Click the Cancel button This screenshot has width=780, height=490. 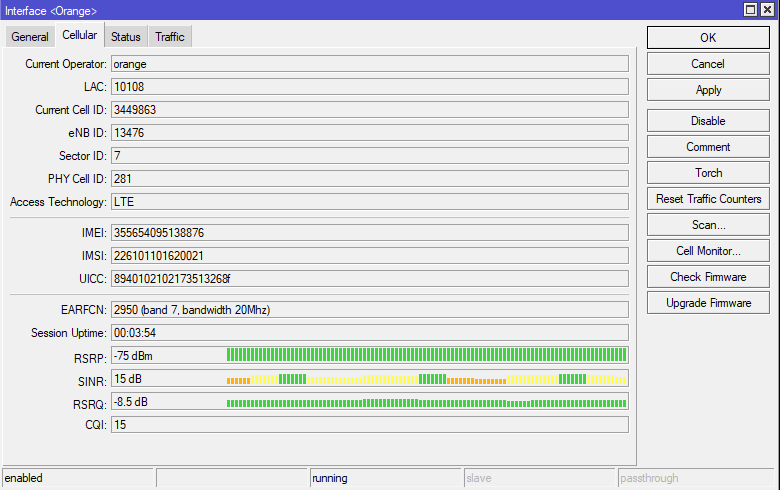tap(708, 64)
